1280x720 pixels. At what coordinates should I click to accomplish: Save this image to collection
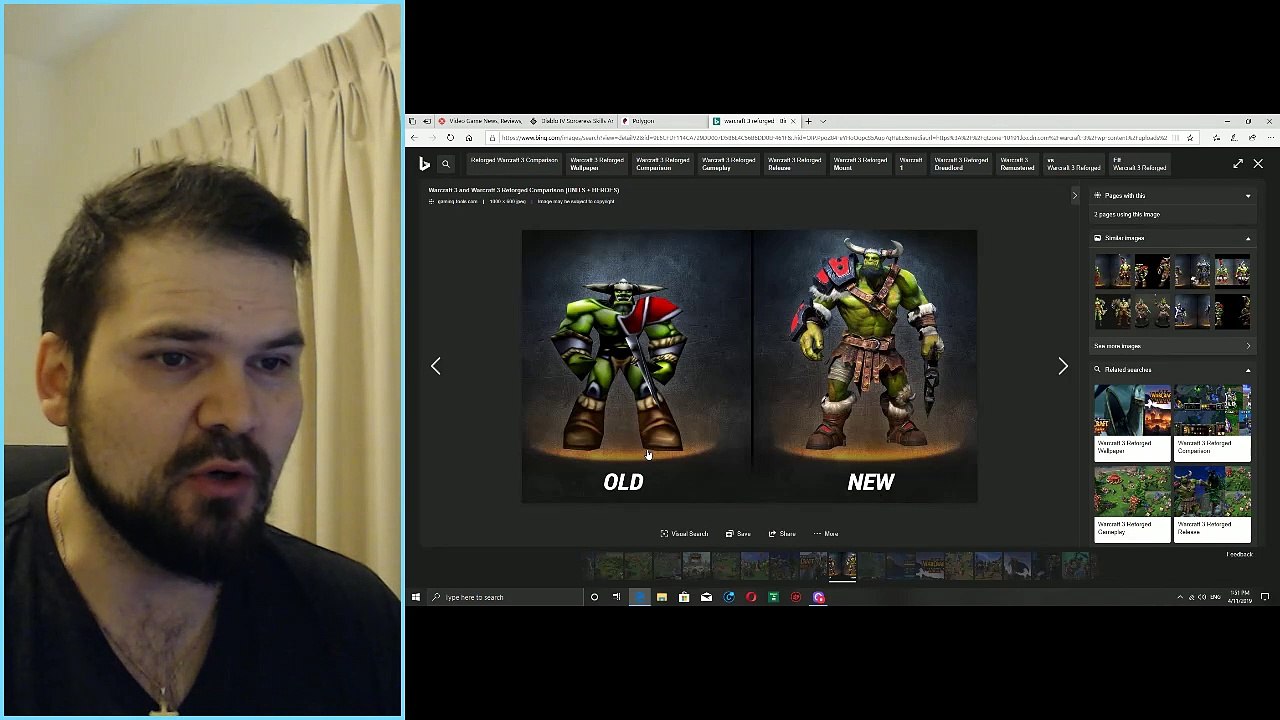click(738, 534)
